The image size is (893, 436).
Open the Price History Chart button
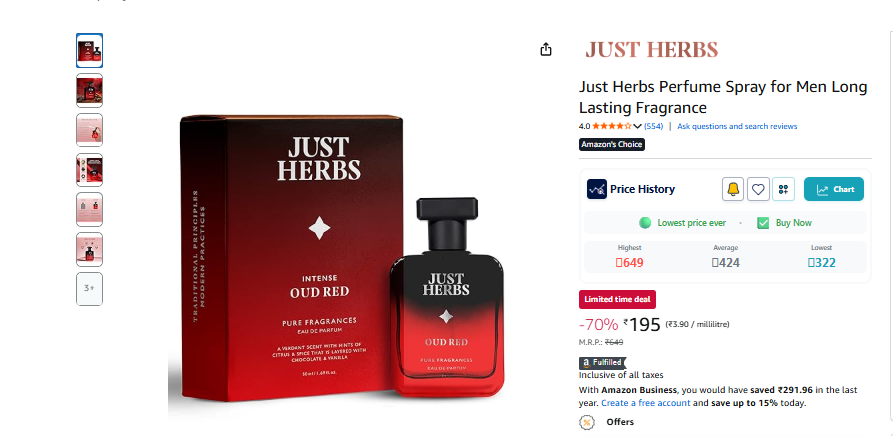(x=834, y=189)
